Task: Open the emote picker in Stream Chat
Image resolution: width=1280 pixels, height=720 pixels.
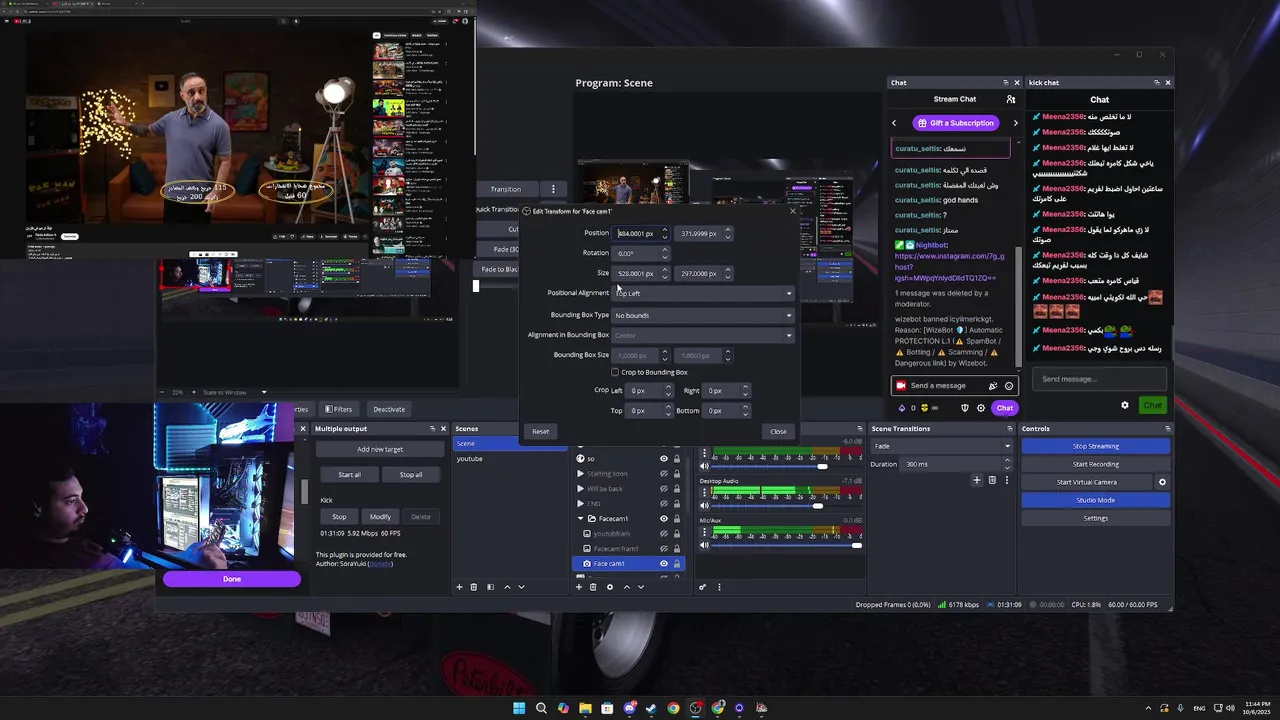Action: [1009, 386]
